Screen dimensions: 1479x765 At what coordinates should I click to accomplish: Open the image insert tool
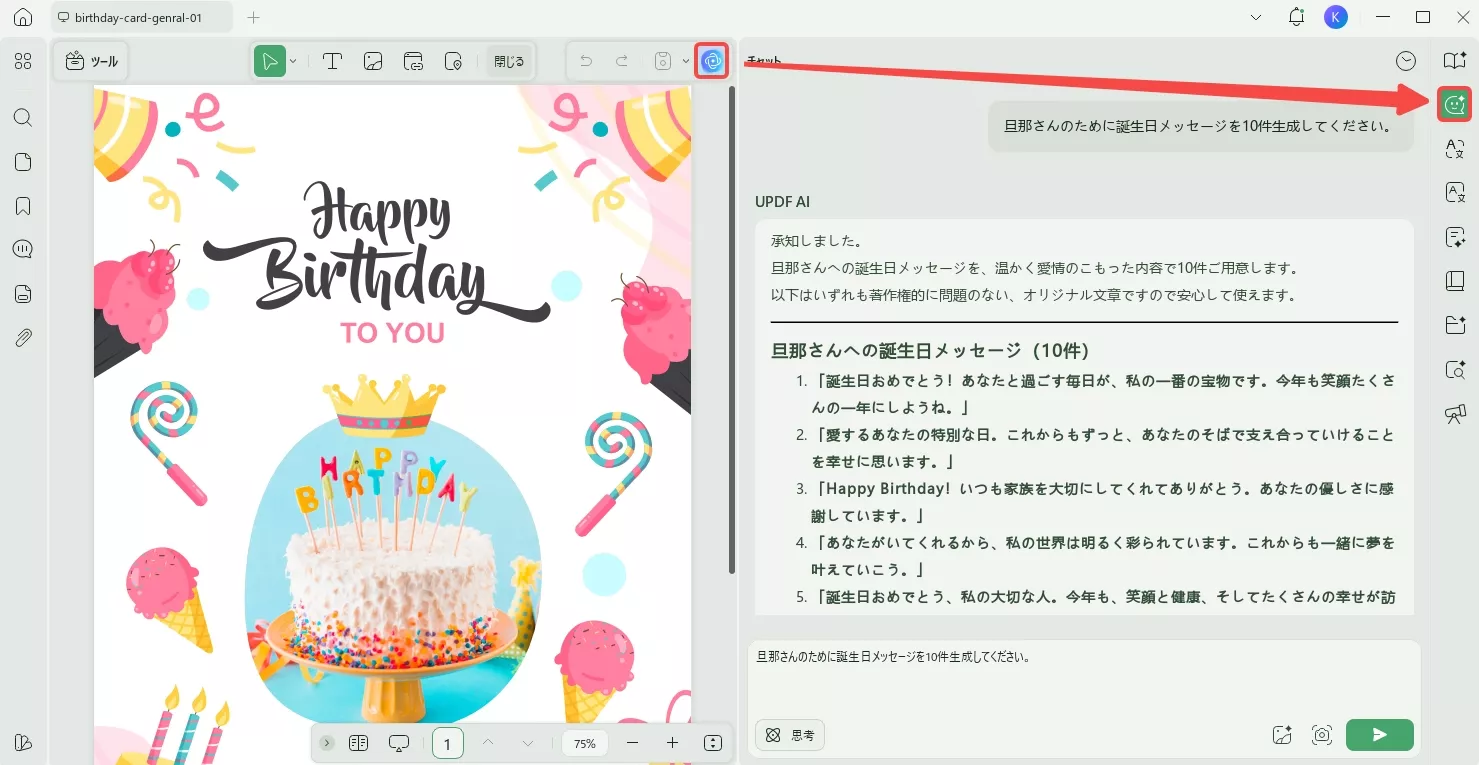pyautogui.click(x=373, y=61)
